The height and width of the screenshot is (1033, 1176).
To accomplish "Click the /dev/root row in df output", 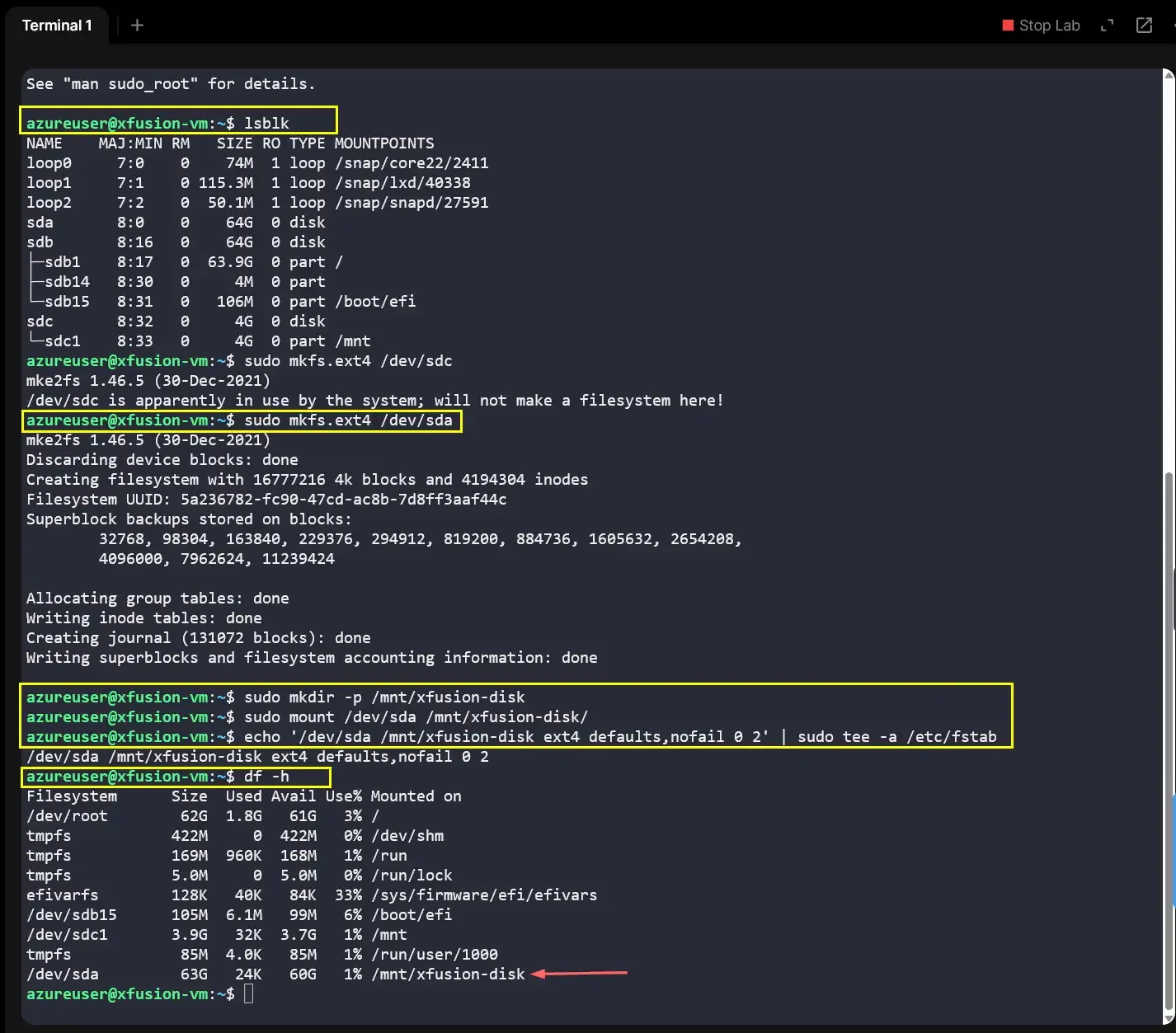I will tap(203, 816).
